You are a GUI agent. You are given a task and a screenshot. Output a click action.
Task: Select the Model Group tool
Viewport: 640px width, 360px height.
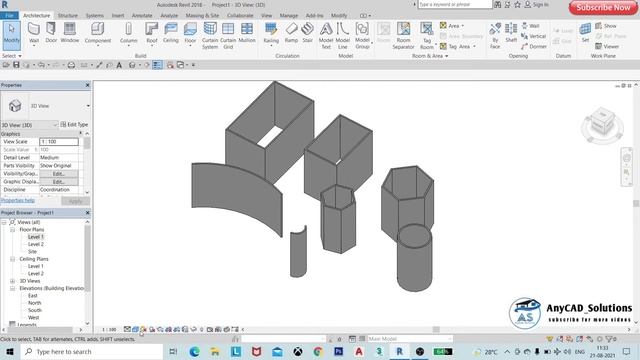coord(362,36)
